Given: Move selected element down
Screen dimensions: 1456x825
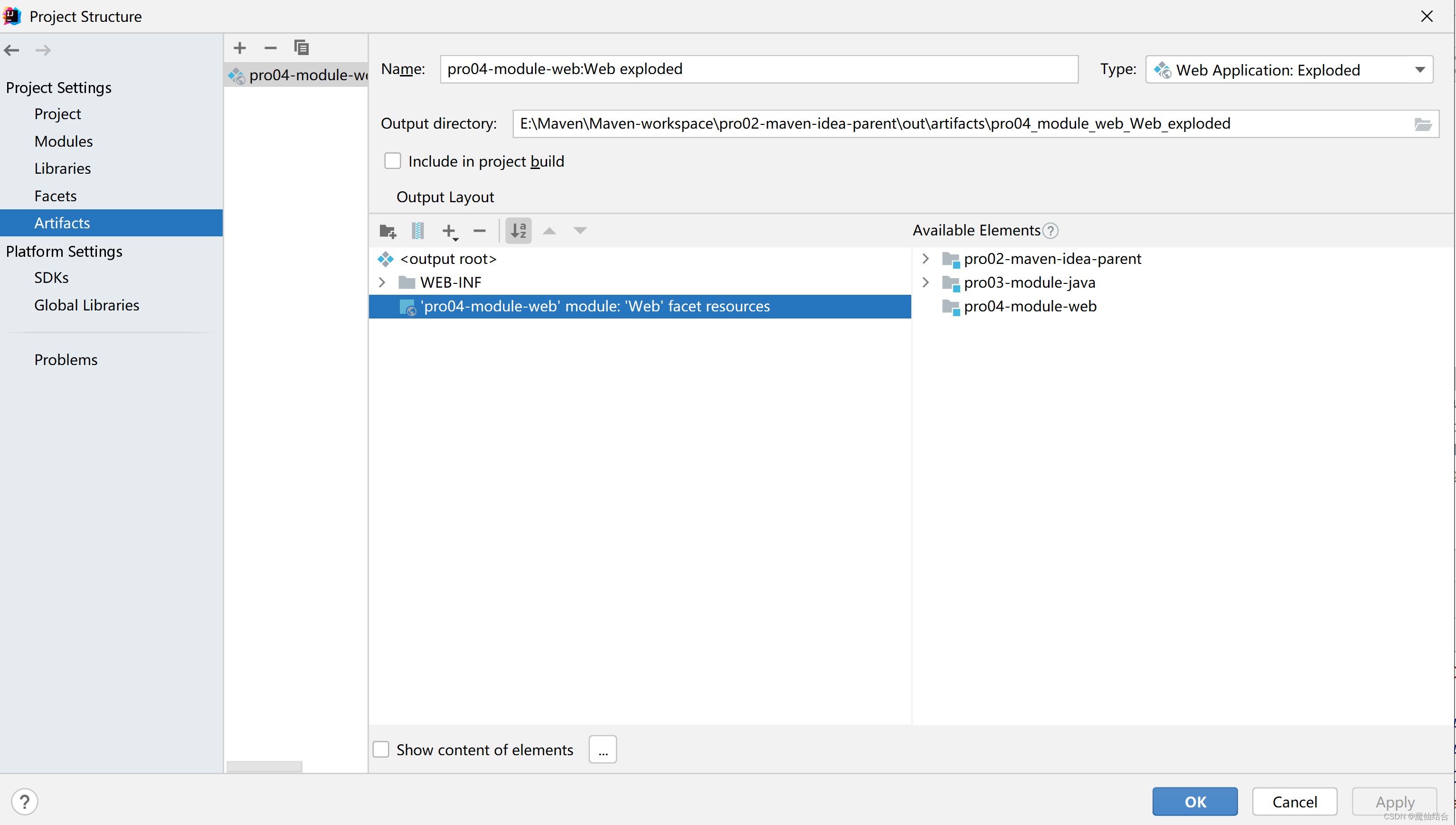Looking at the screenshot, I should pos(580,231).
